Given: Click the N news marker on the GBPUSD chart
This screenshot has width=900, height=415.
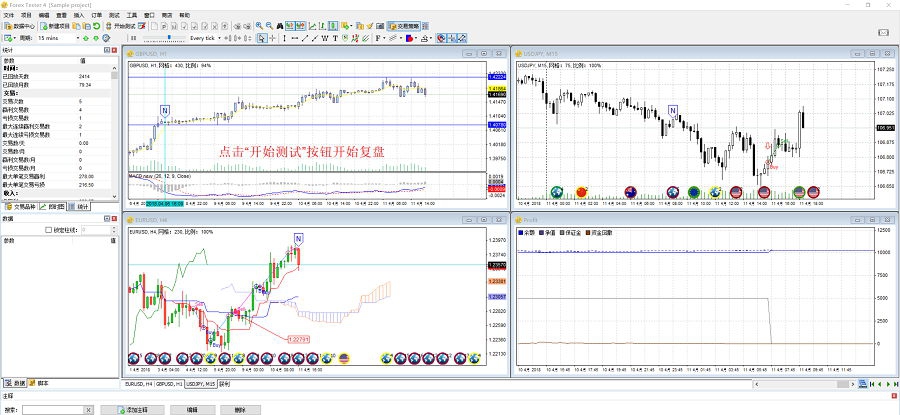Looking at the screenshot, I should [x=165, y=110].
